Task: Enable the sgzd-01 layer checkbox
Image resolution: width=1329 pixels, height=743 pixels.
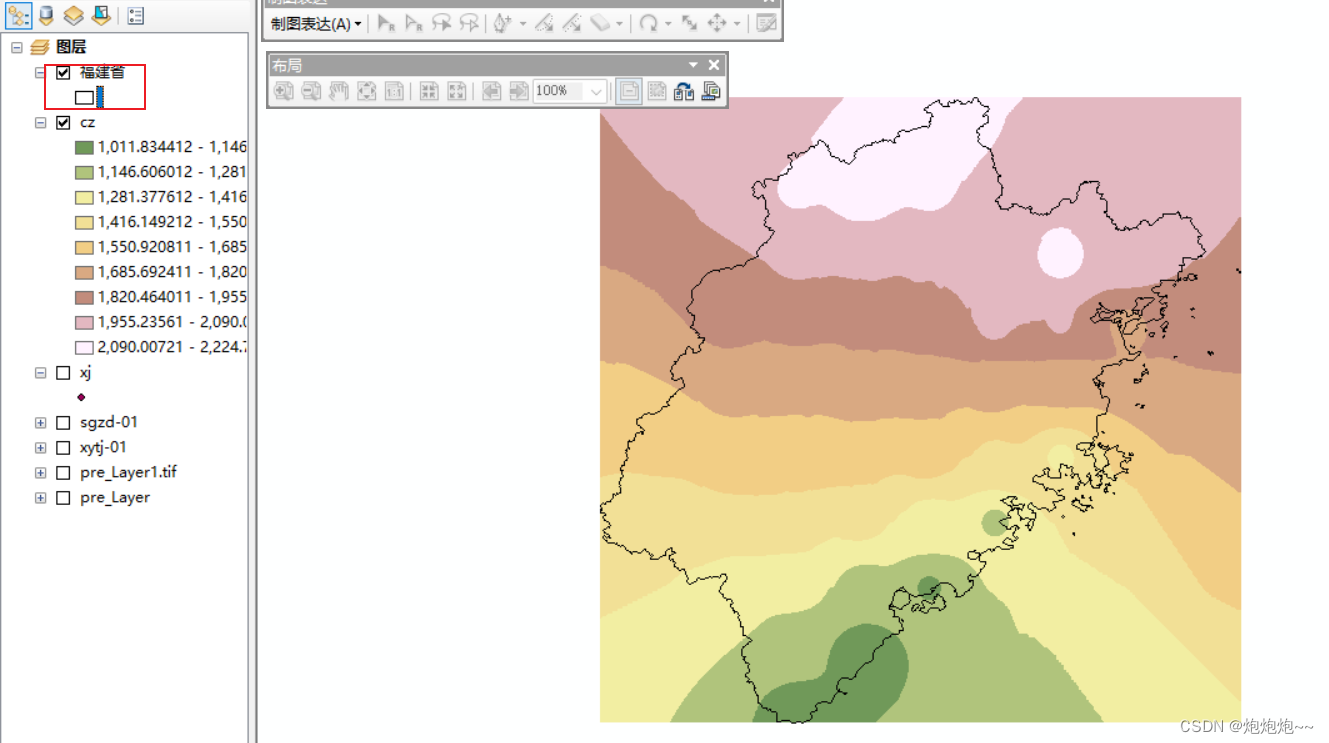Action: click(64, 422)
